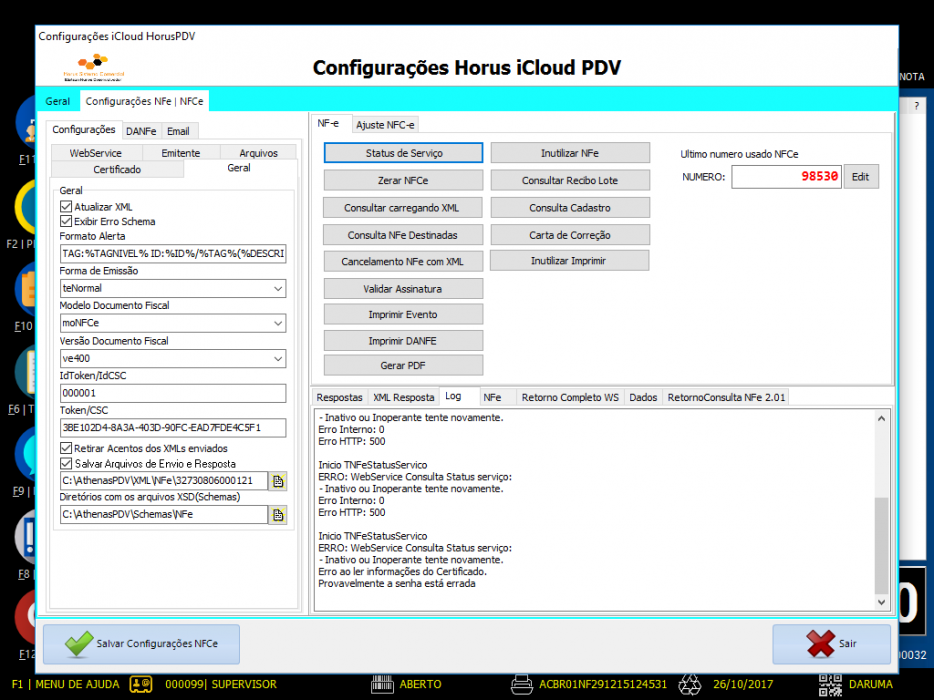Click the XML folder browse icon

278,481
